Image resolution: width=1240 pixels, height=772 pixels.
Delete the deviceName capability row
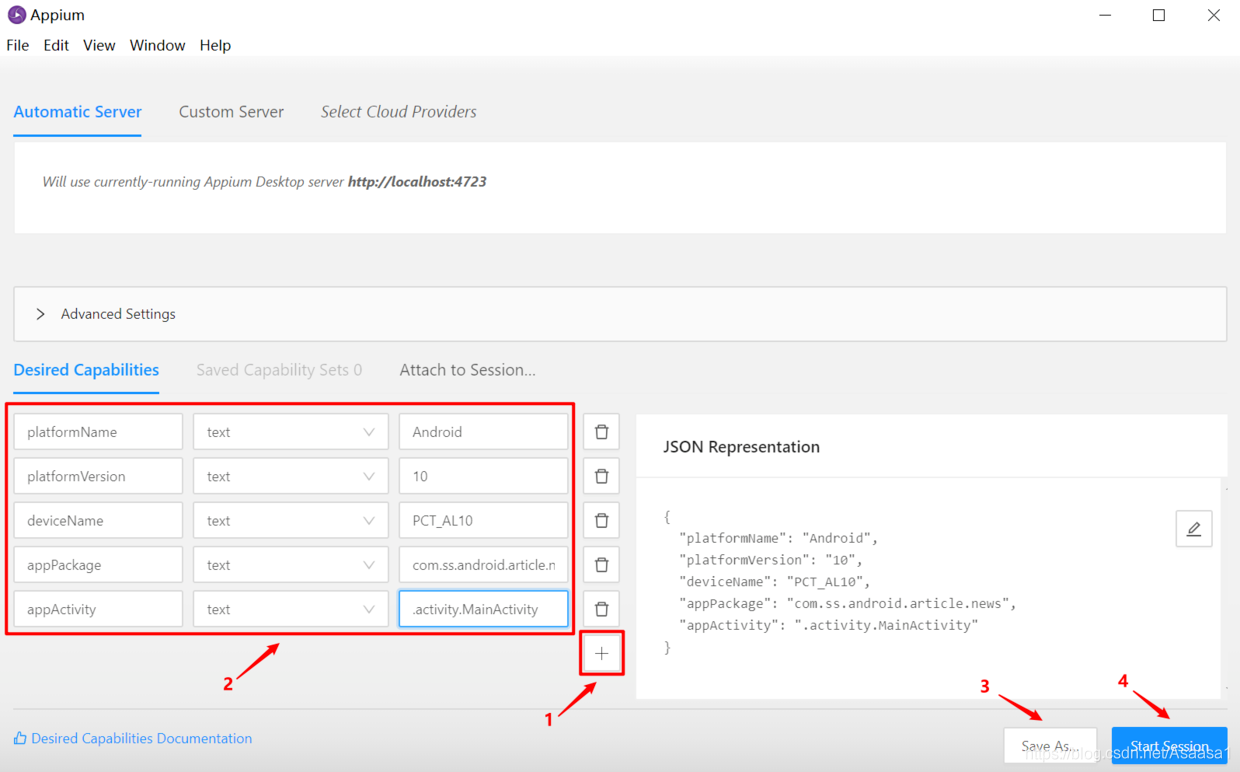601,520
